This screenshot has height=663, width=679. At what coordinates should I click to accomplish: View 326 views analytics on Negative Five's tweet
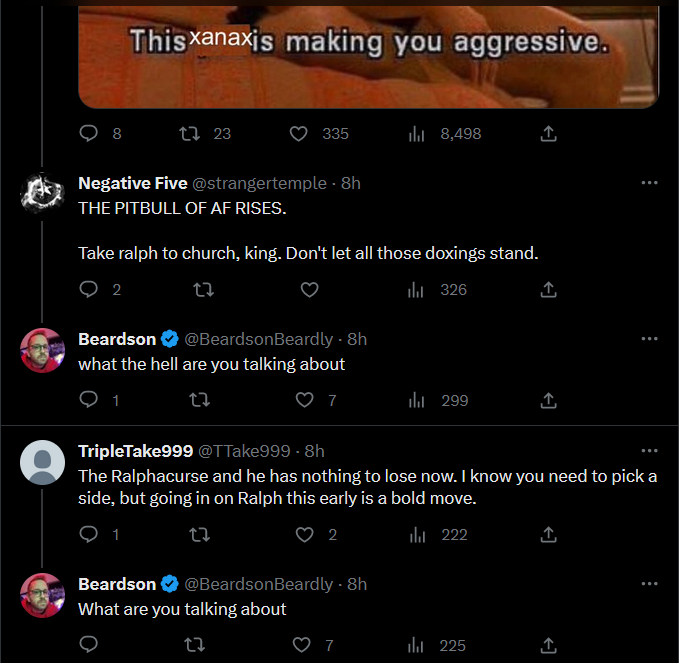pyautogui.click(x=437, y=290)
